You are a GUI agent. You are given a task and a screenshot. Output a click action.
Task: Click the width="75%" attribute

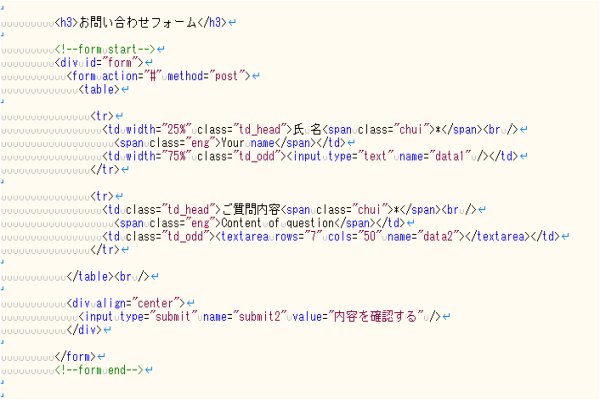[x=151, y=155]
